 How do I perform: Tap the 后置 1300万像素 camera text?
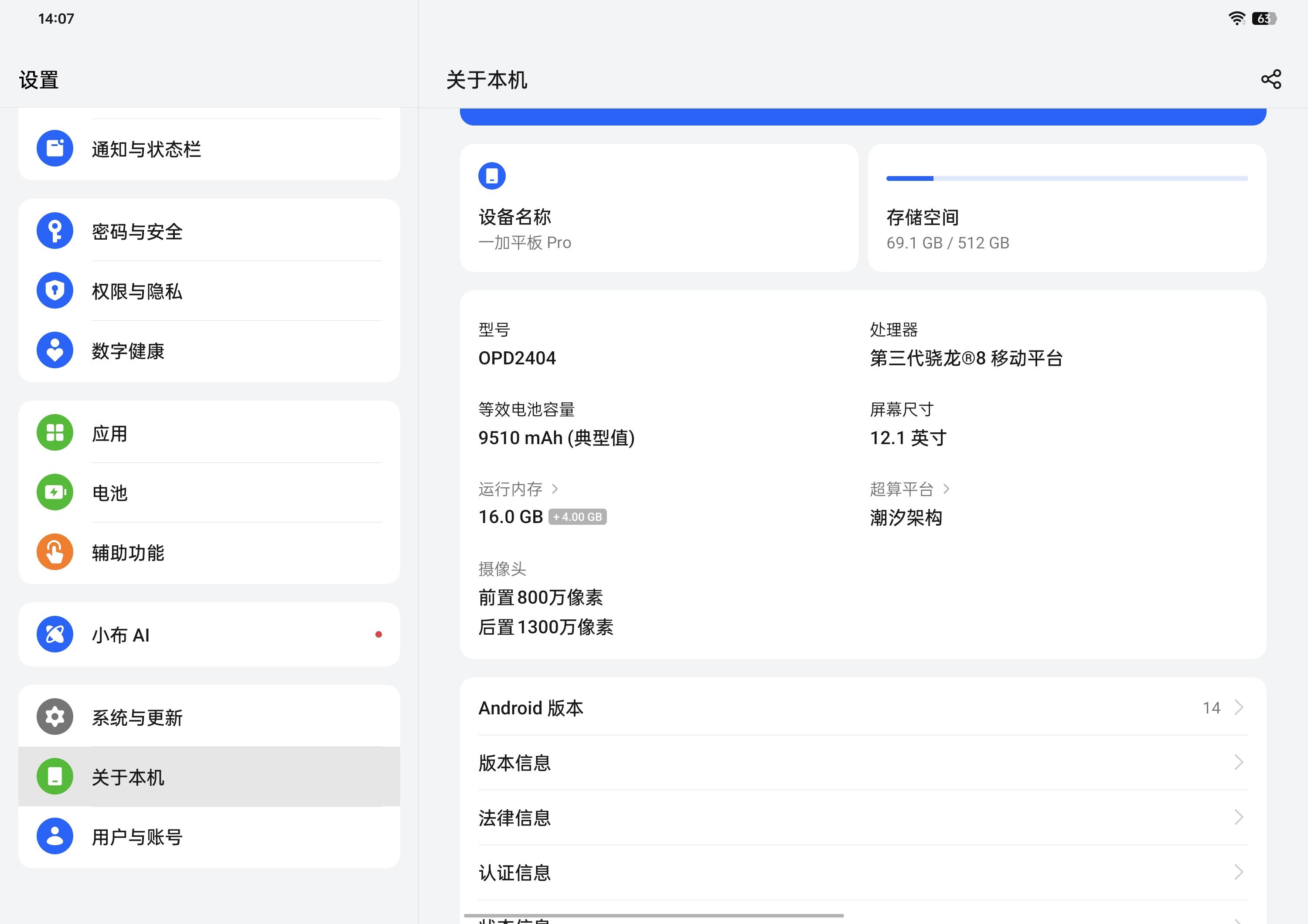[x=545, y=627]
